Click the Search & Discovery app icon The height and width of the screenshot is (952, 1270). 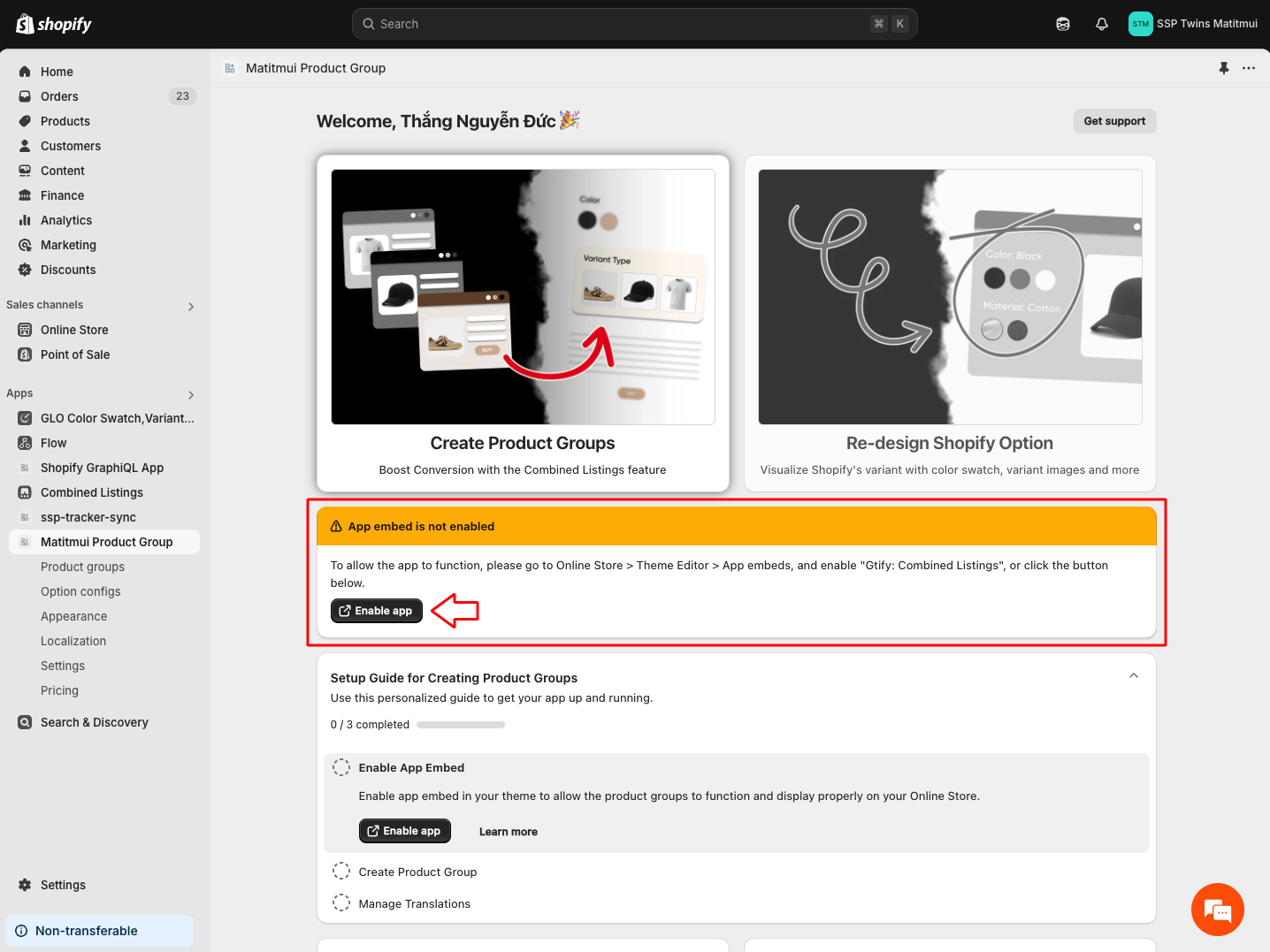point(25,722)
